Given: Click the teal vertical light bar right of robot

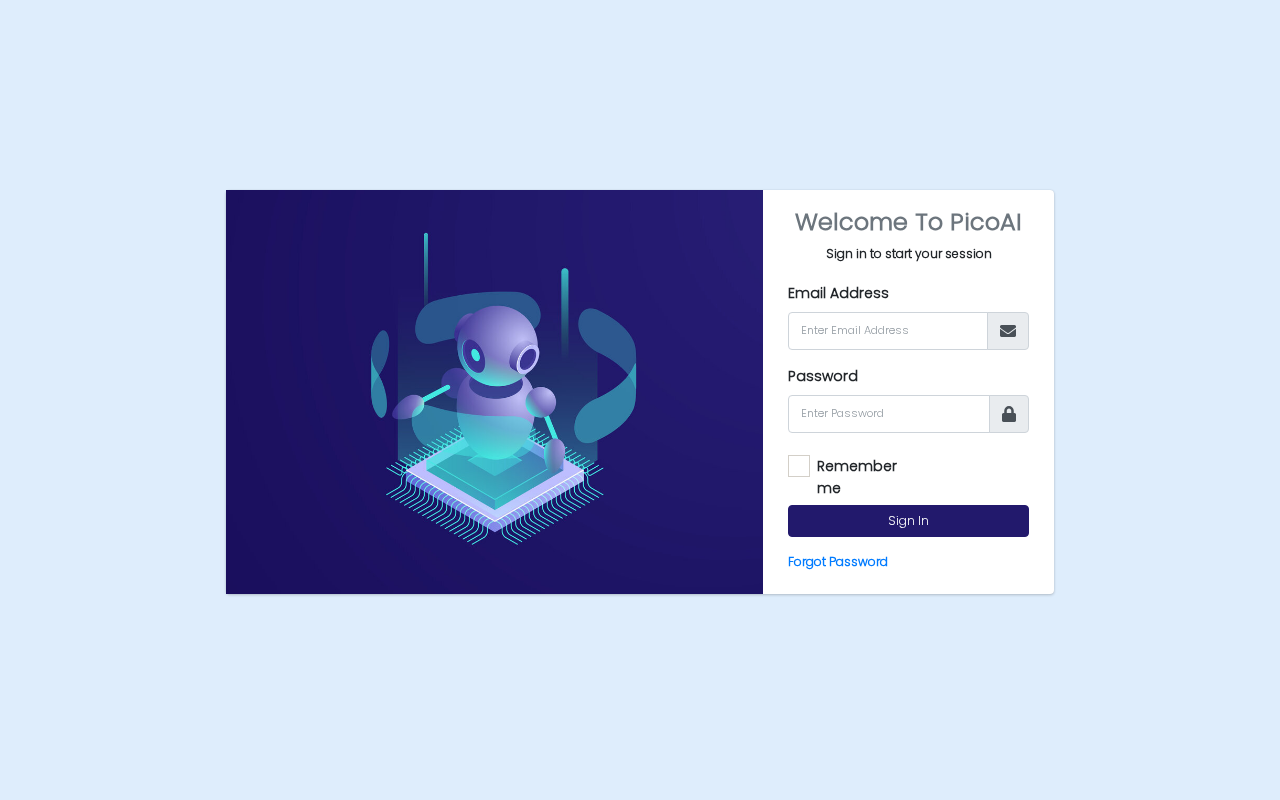Looking at the screenshot, I should (x=565, y=310).
